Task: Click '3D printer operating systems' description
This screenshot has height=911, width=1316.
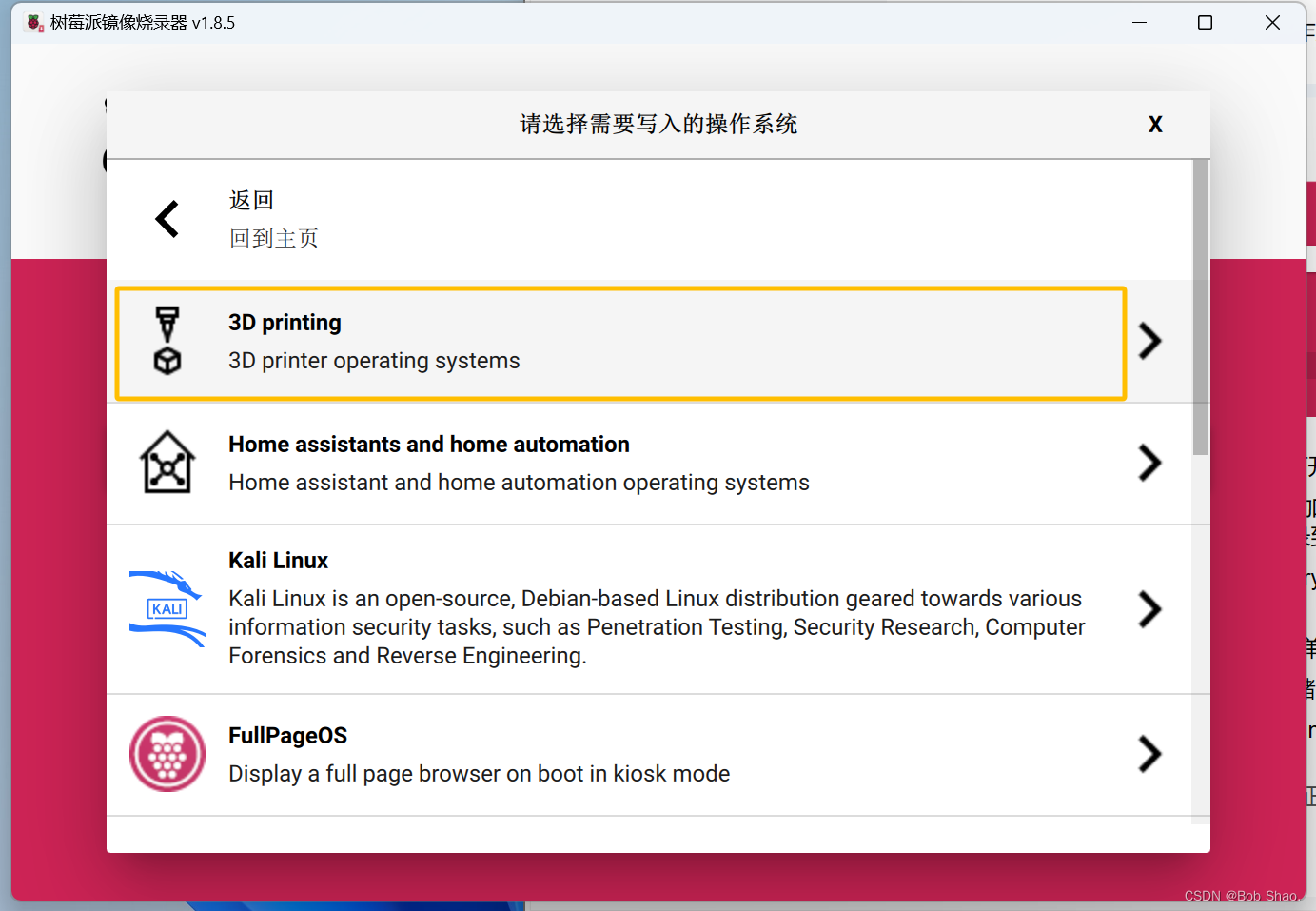Action: coord(374,361)
